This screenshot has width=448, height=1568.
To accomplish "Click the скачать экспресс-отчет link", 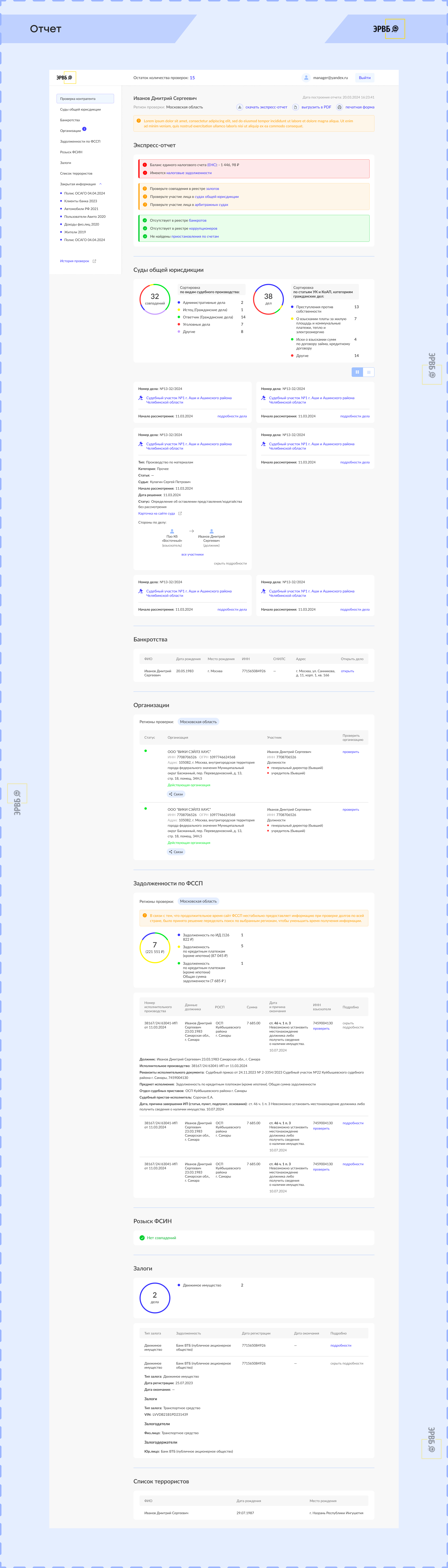I will (x=266, y=107).
